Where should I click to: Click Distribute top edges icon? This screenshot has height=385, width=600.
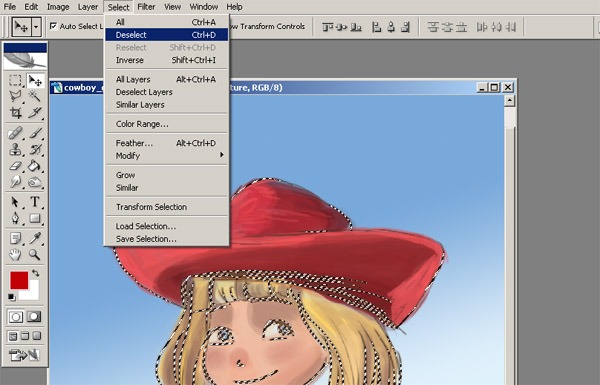(433, 27)
